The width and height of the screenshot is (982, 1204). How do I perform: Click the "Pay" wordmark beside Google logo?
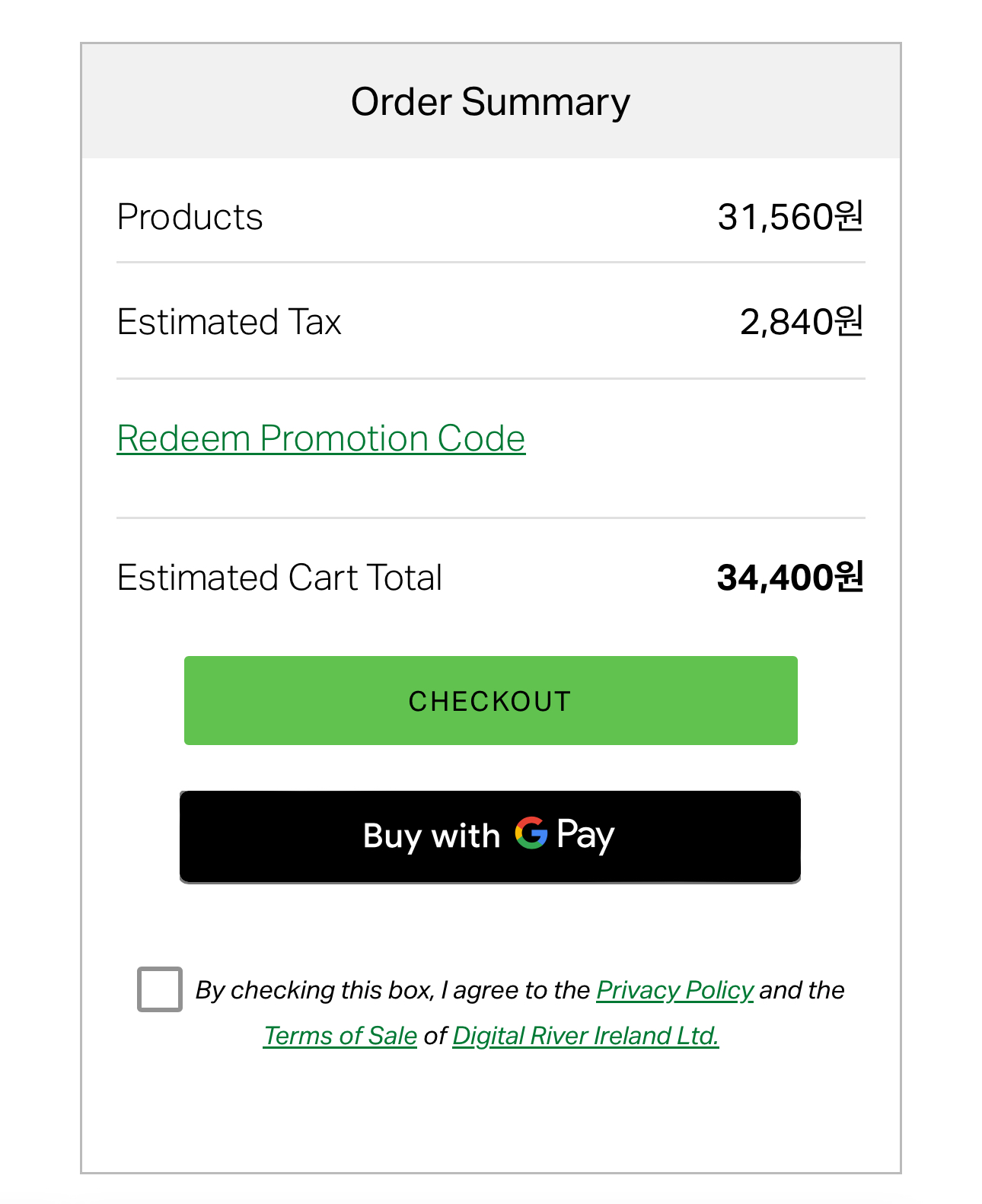(585, 835)
